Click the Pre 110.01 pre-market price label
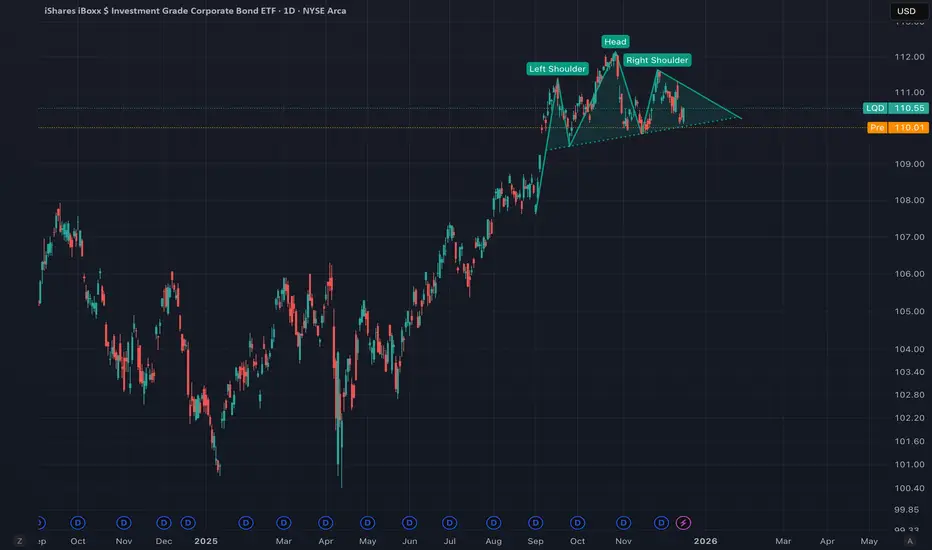Screen dimensions: 932x550 [898, 127]
